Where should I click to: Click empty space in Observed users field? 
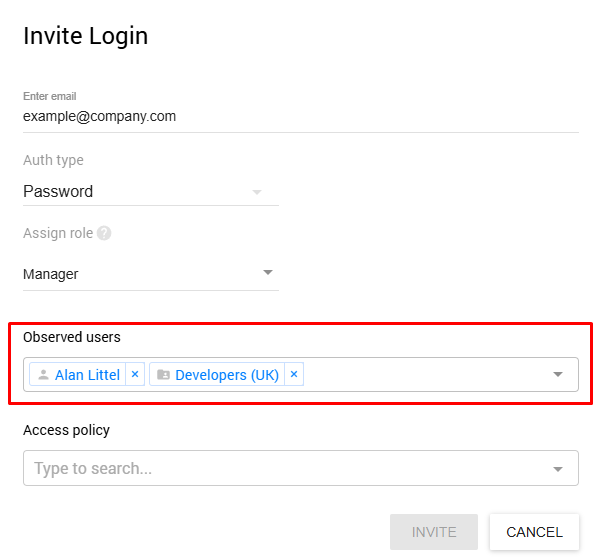tap(420, 375)
